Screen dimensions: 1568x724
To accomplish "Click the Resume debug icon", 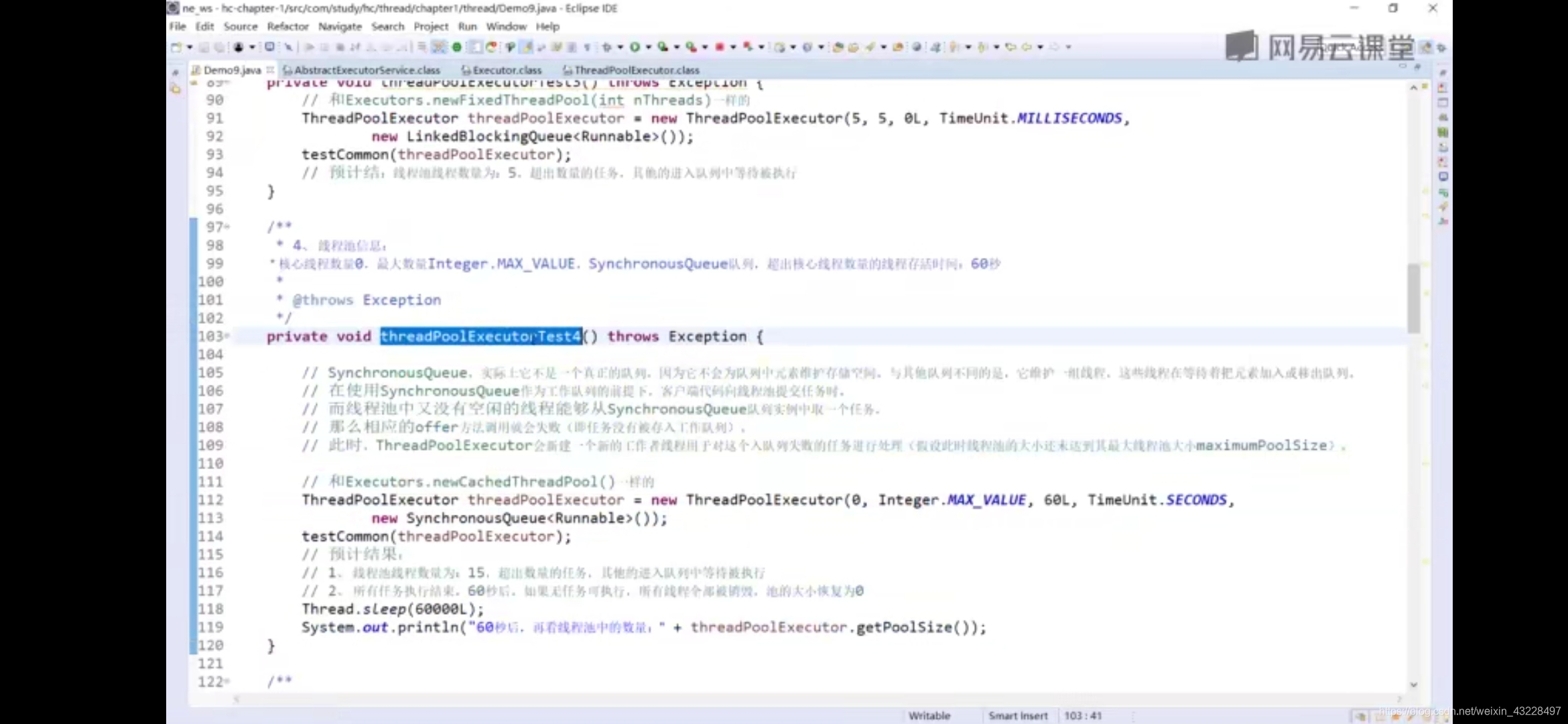I will (x=309, y=47).
